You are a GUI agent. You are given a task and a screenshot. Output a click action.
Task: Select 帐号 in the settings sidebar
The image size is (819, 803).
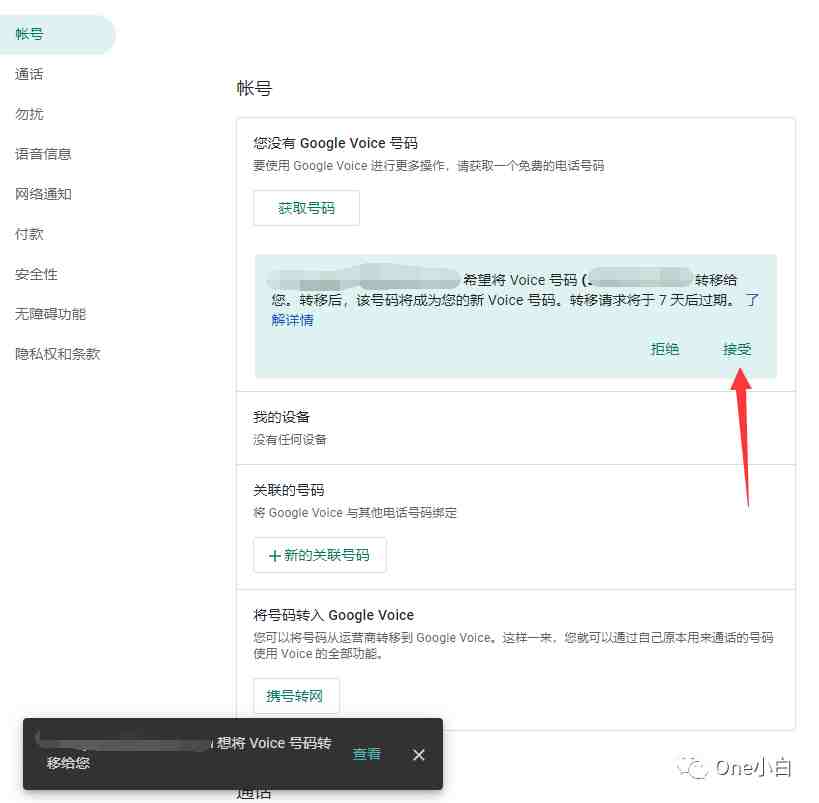[x=30, y=34]
